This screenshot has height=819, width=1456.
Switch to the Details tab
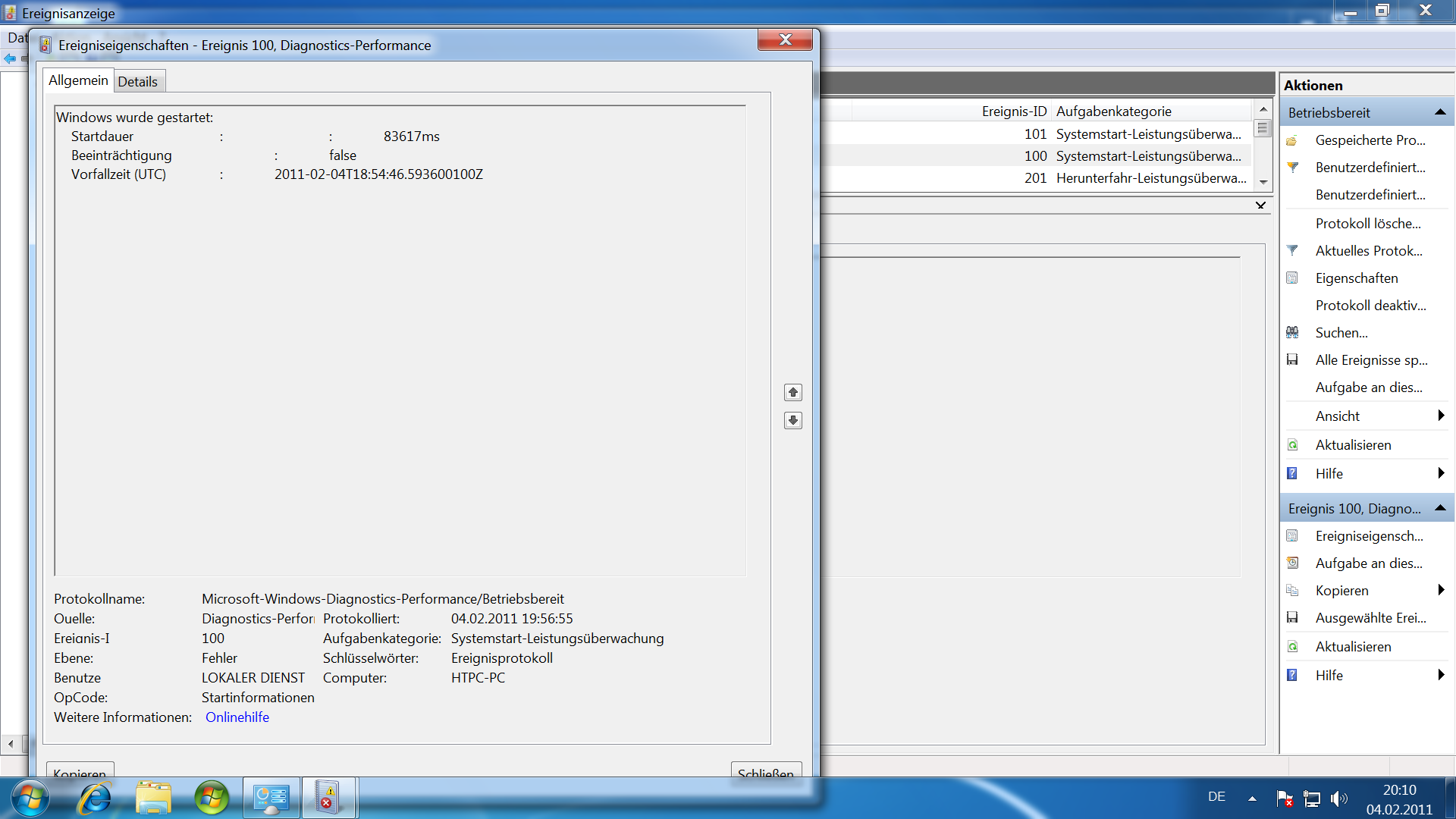(138, 81)
